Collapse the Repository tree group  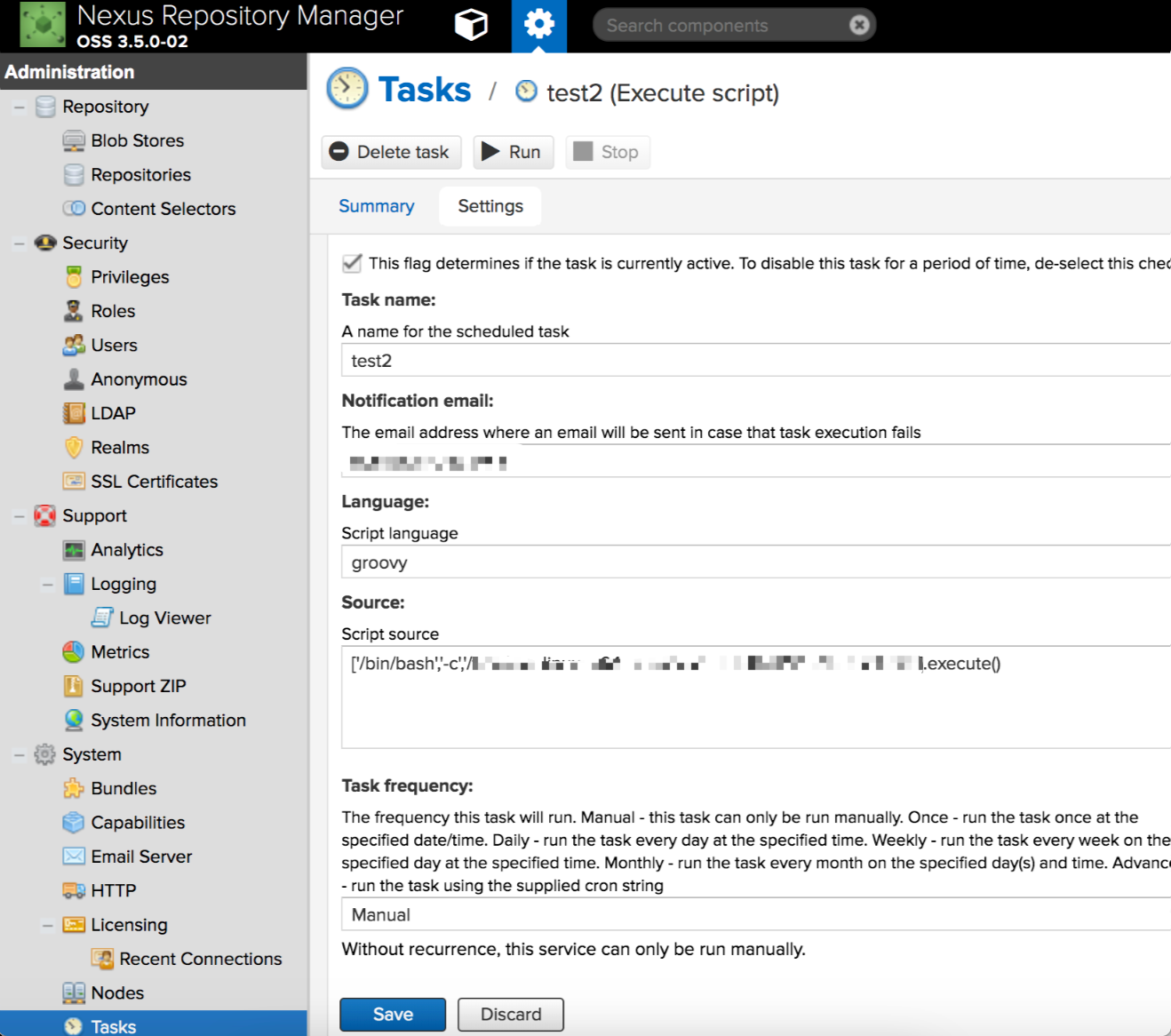pyautogui.click(x=19, y=107)
